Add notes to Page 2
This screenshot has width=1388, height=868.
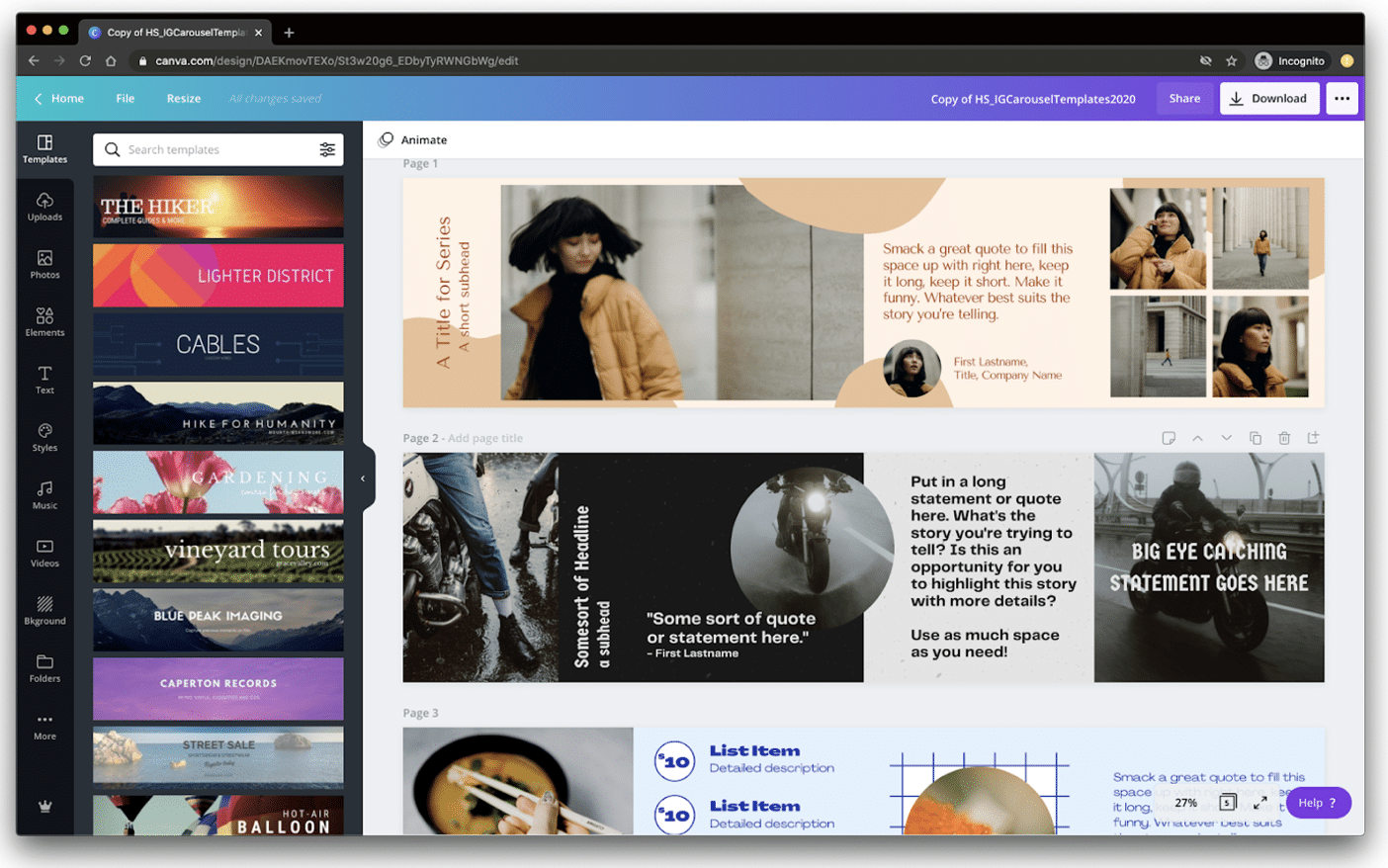(x=1169, y=438)
